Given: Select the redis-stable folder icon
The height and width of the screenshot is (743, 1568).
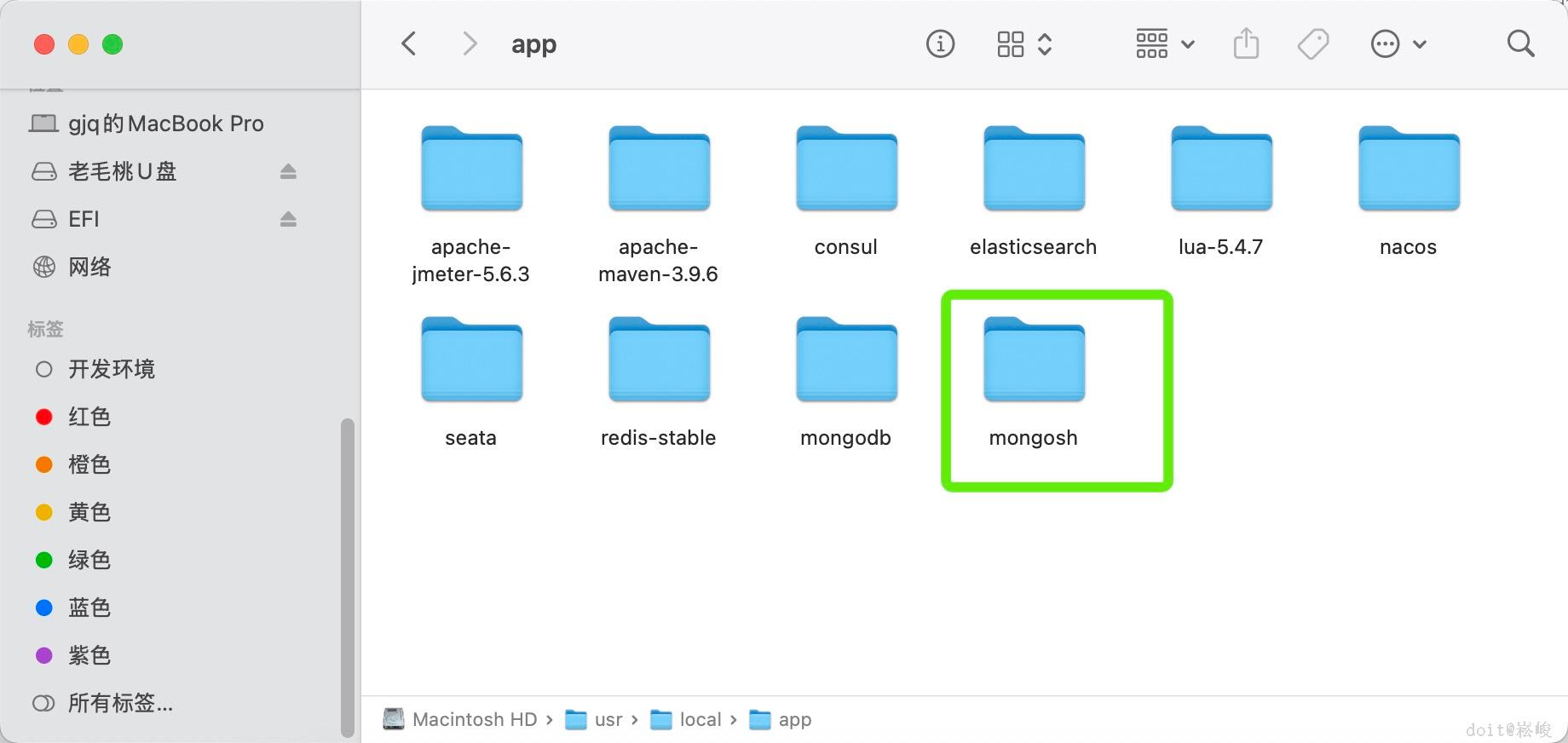Looking at the screenshot, I should pos(659,360).
